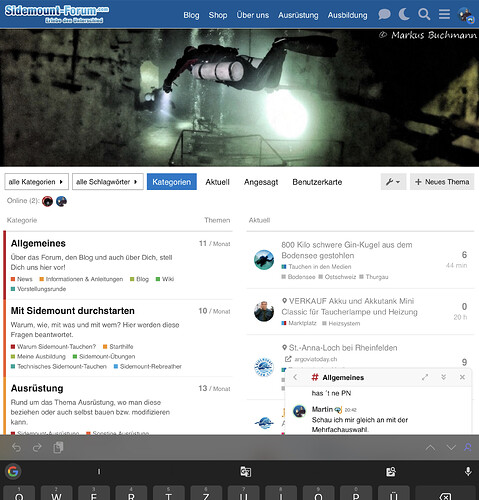Open the hamburger menu in header
Image resolution: width=479 pixels, height=500 pixels.
(x=444, y=14)
